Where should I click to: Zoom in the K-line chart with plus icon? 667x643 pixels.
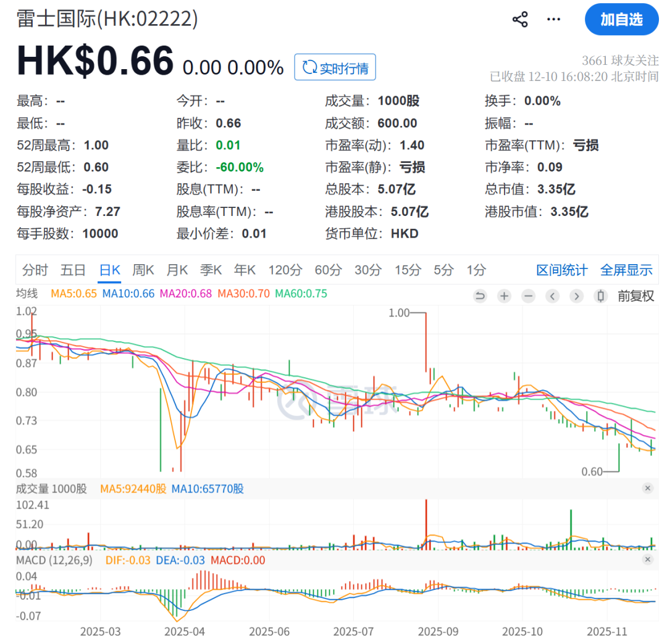point(504,295)
